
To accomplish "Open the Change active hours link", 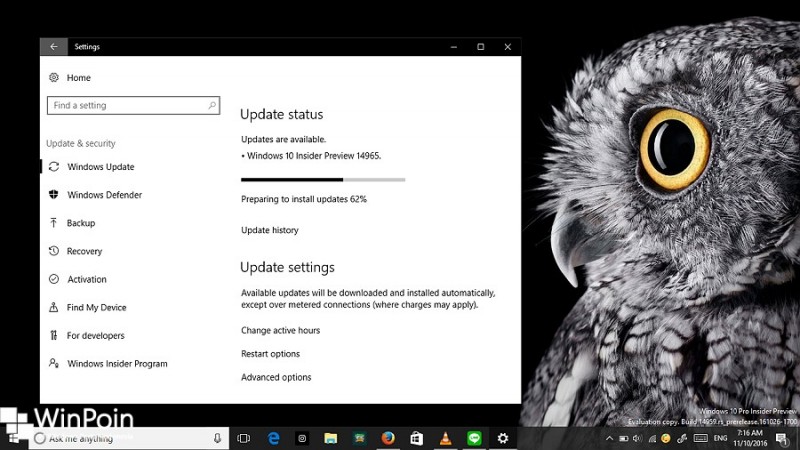I will tap(281, 330).
